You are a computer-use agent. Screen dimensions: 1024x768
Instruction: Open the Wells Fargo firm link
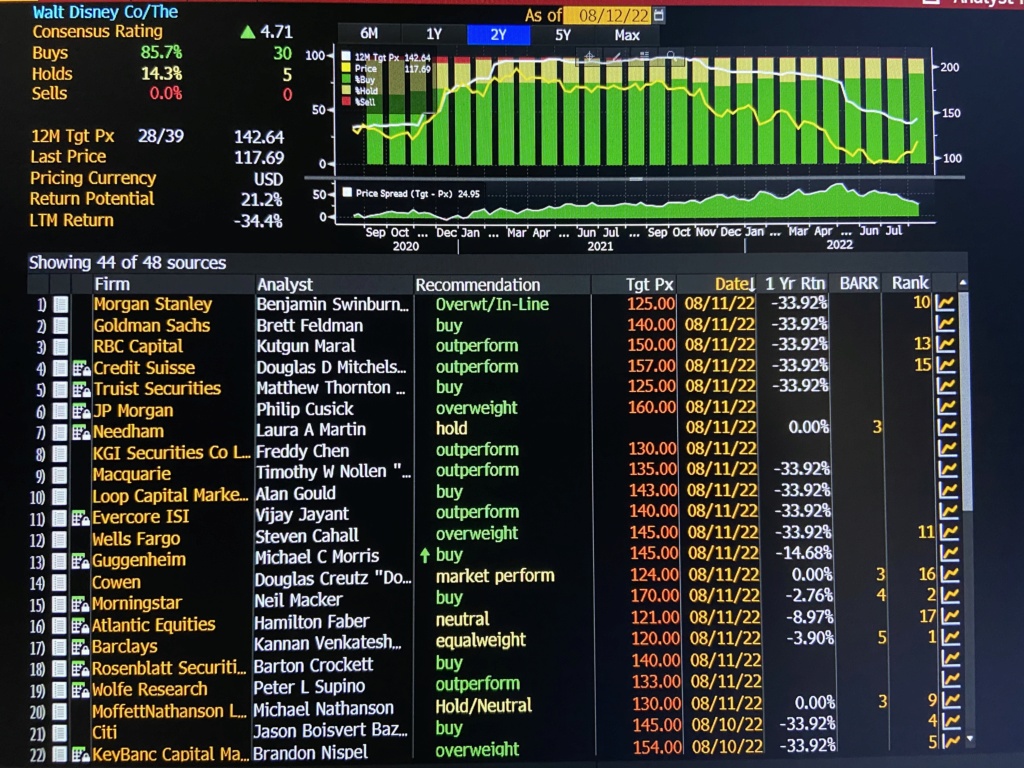pos(136,539)
